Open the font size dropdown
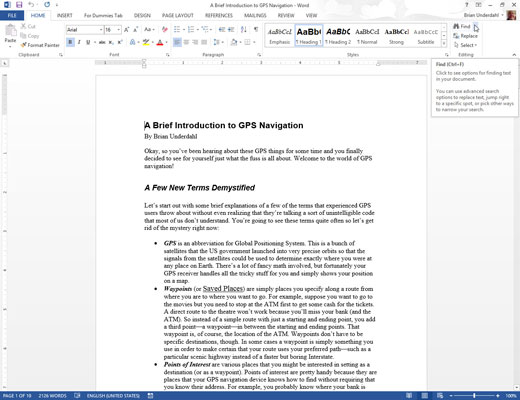The height and width of the screenshot is (400, 520). [119, 30]
